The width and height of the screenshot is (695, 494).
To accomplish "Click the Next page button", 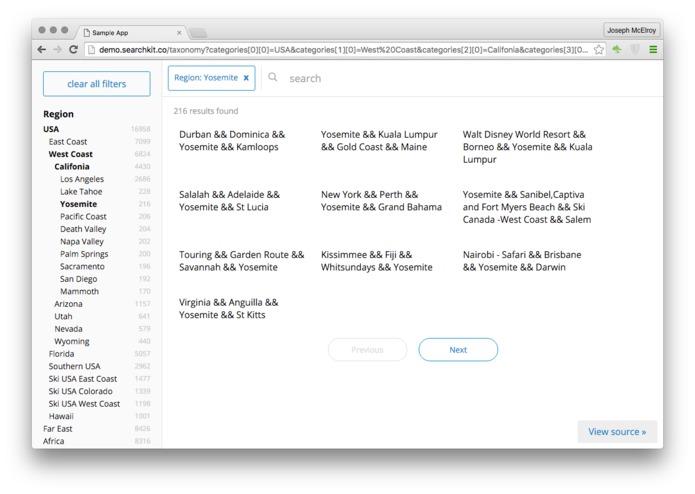I will (x=458, y=350).
